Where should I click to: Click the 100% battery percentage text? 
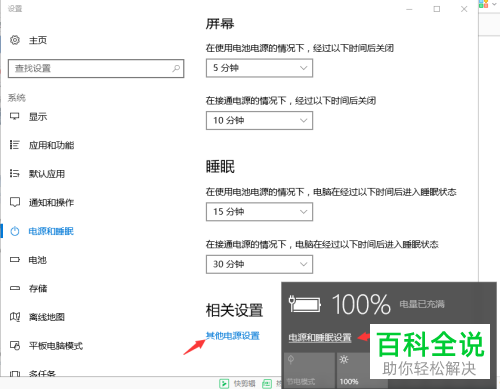click(362, 304)
